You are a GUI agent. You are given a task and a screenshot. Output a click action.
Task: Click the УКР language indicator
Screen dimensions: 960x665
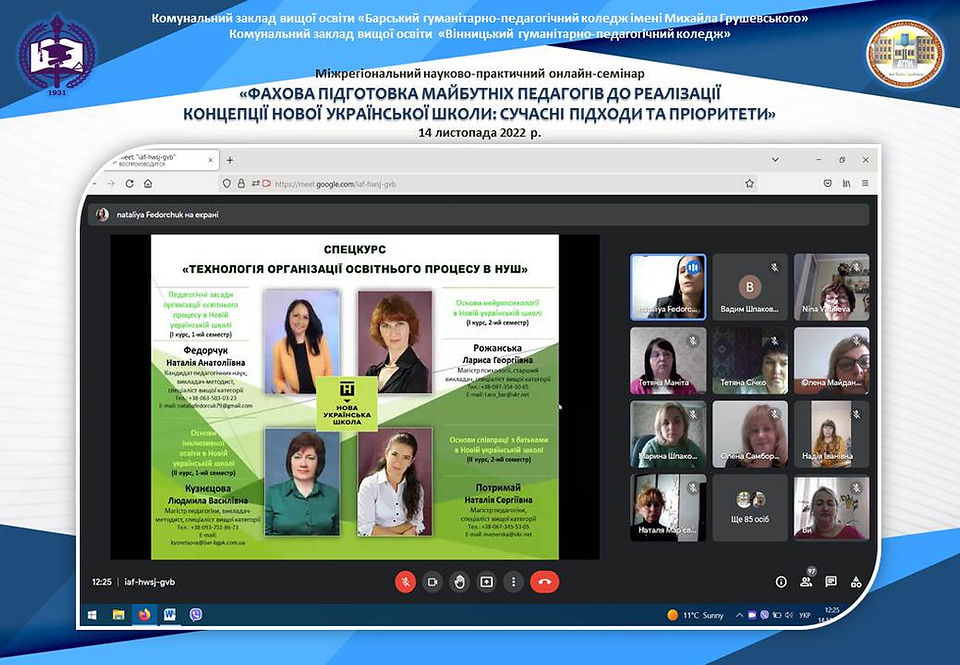(x=805, y=615)
